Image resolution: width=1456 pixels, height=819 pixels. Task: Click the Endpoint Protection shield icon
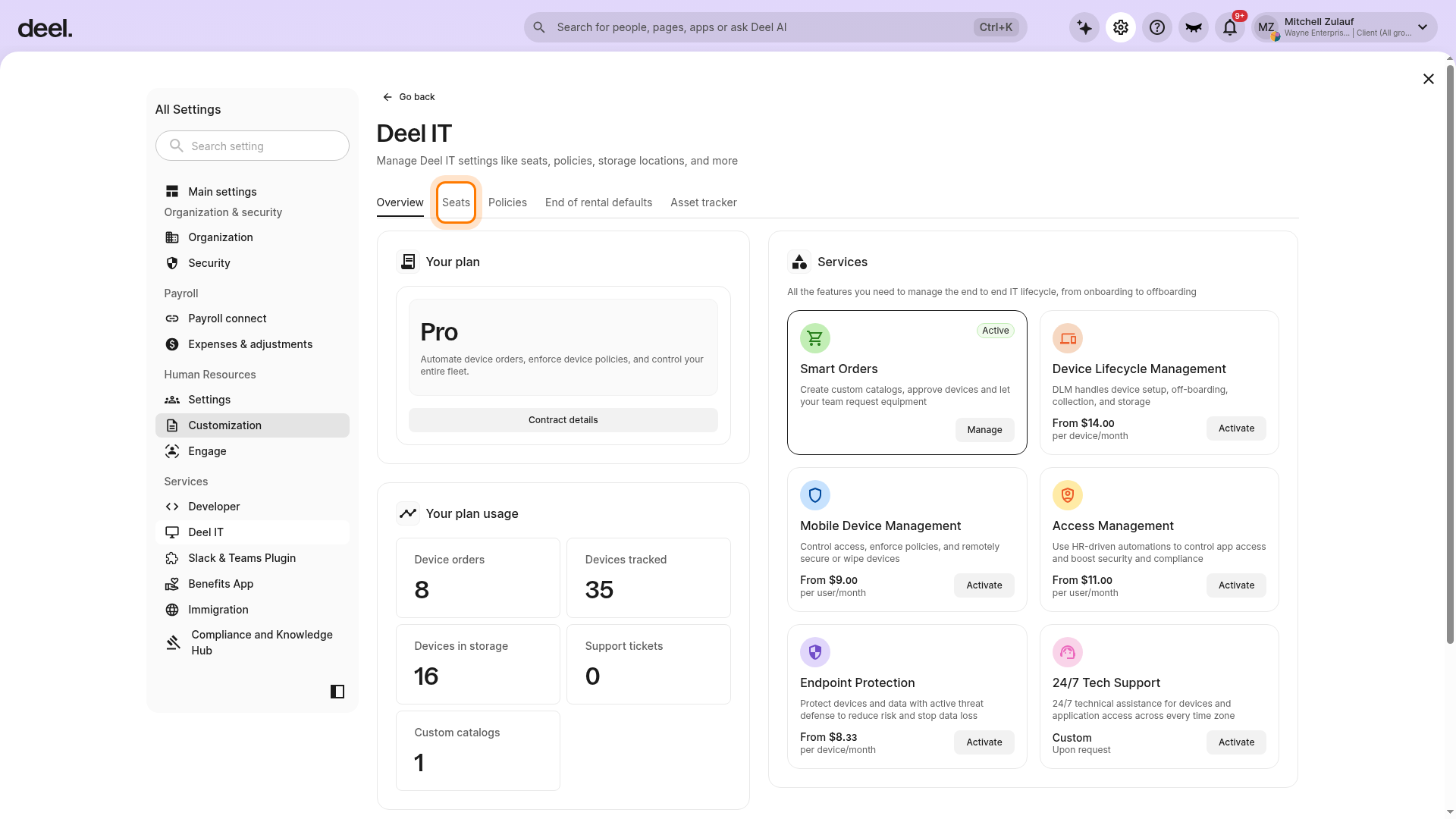tap(815, 652)
